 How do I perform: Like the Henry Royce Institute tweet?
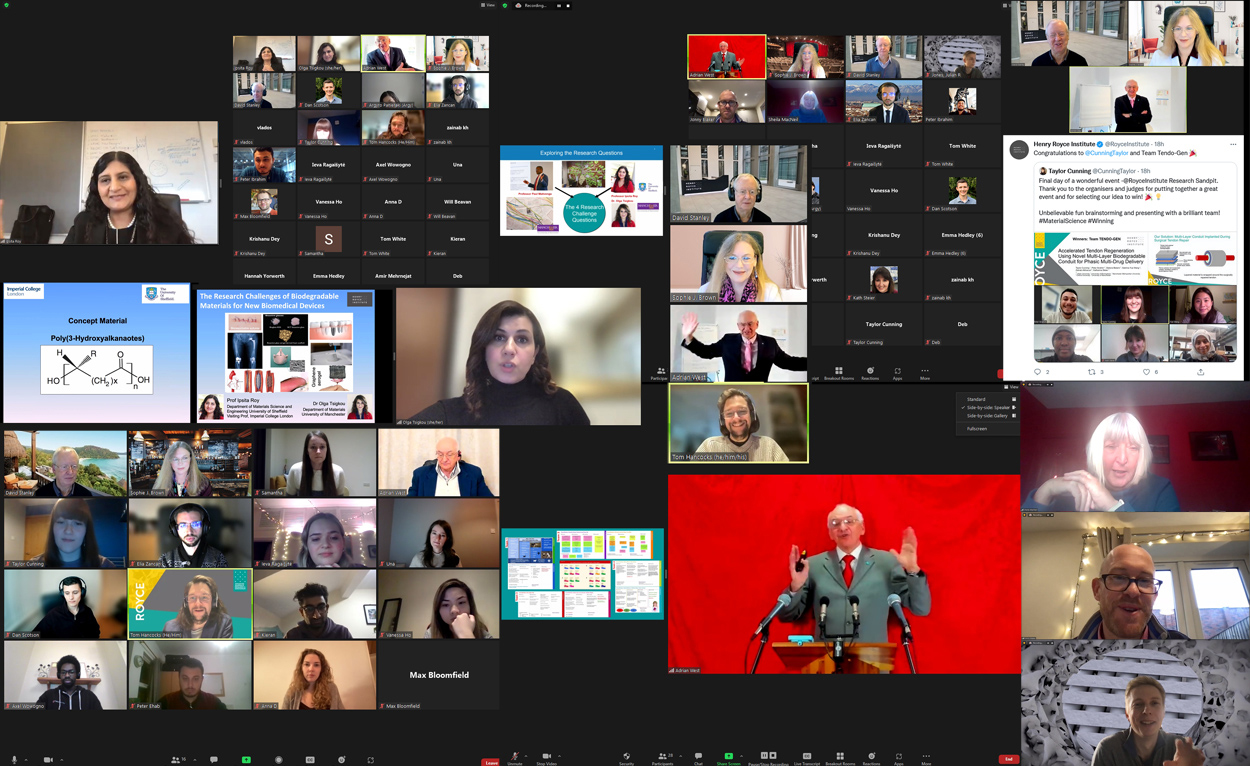click(x=1147, y=372)
